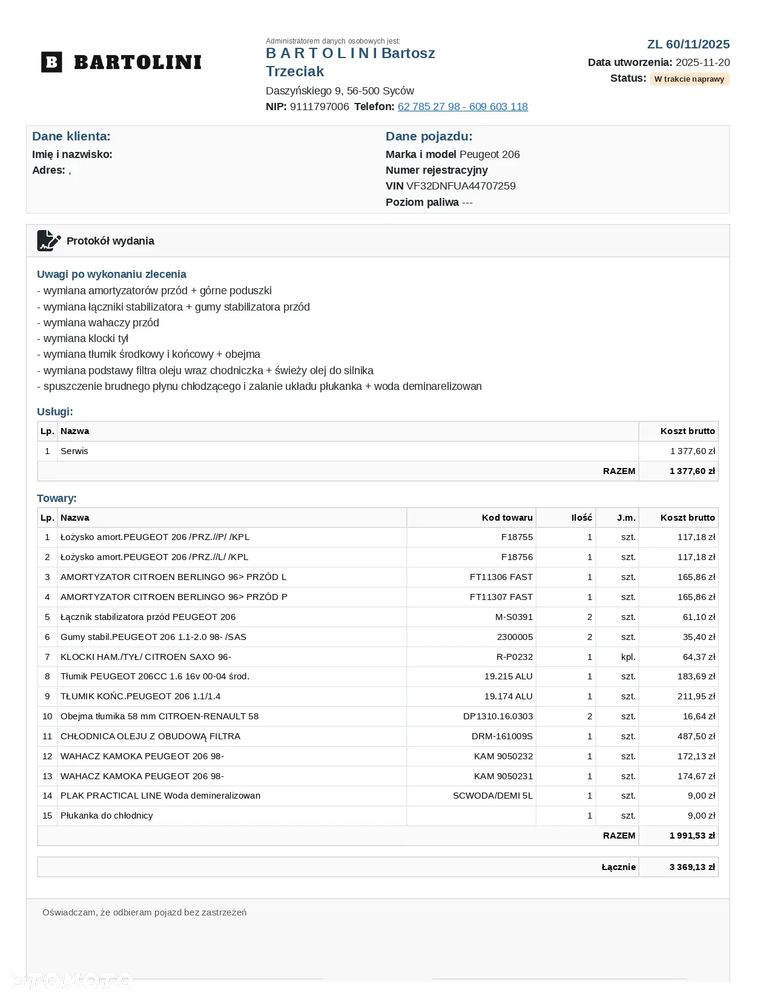This screenshot has height=999, width=772.
Task: Click the code FT11307 FAST
Action: click(x=501, y=597)
